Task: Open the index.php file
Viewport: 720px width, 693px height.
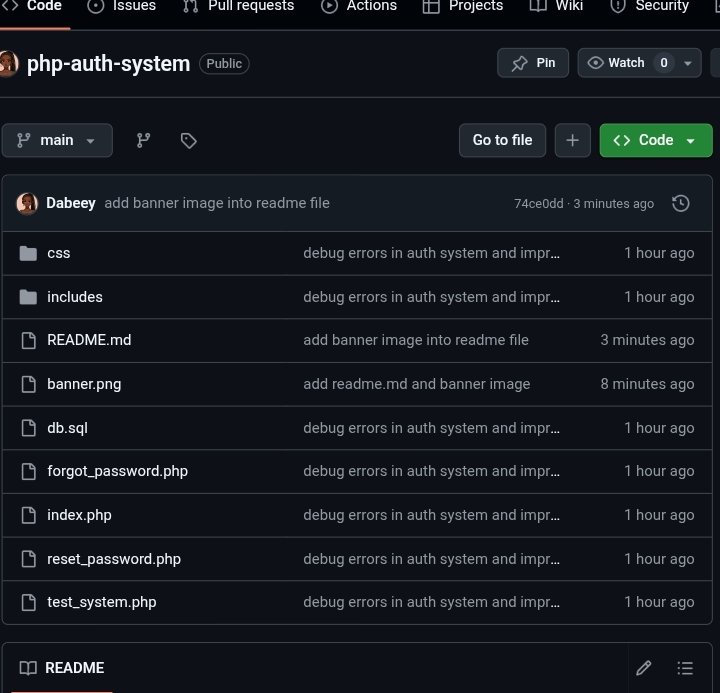Action: pos(79,515)
